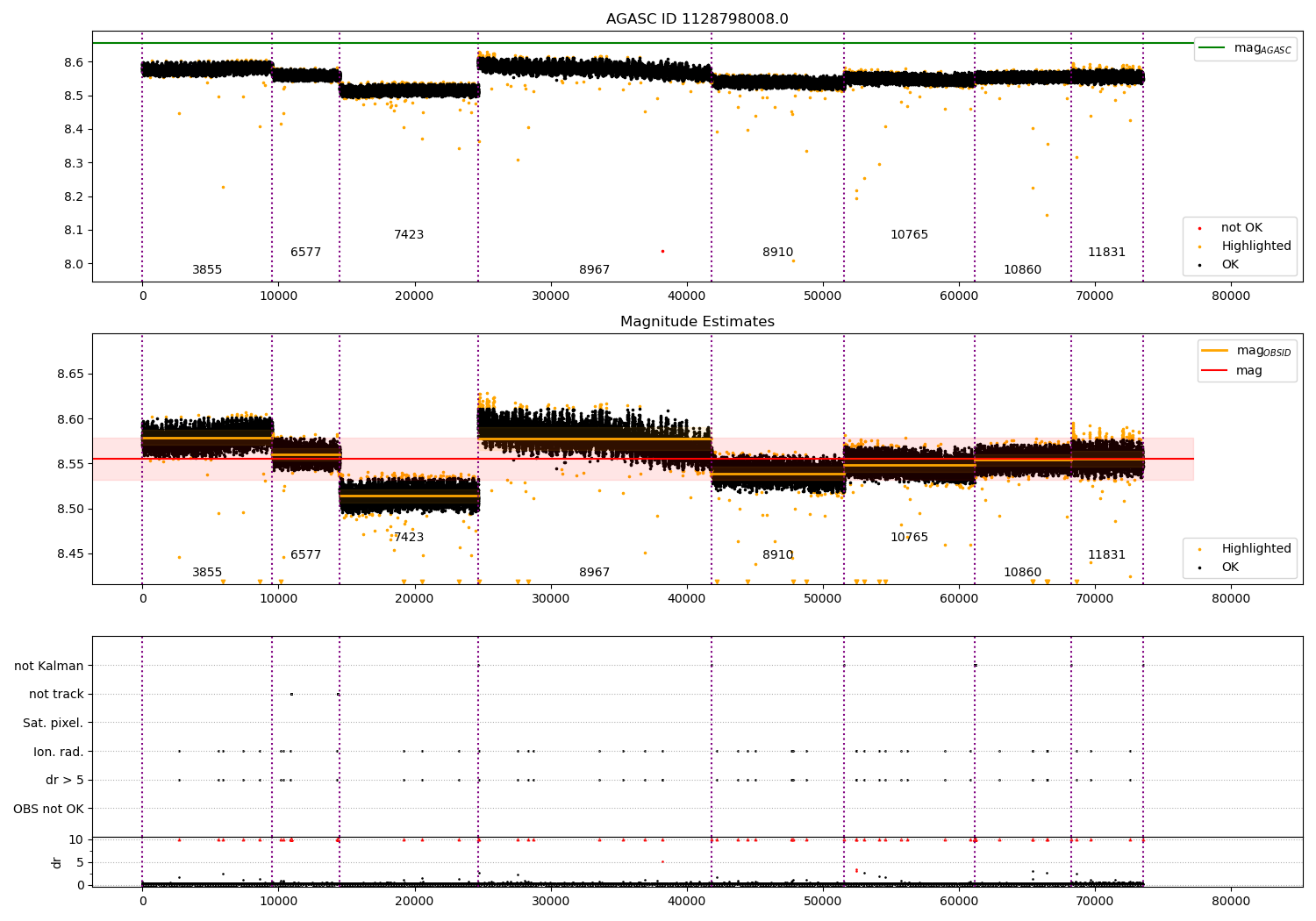
Task: Click the 40000 x-axis tick of the middle plot
Action: click(x=687, y=599)
